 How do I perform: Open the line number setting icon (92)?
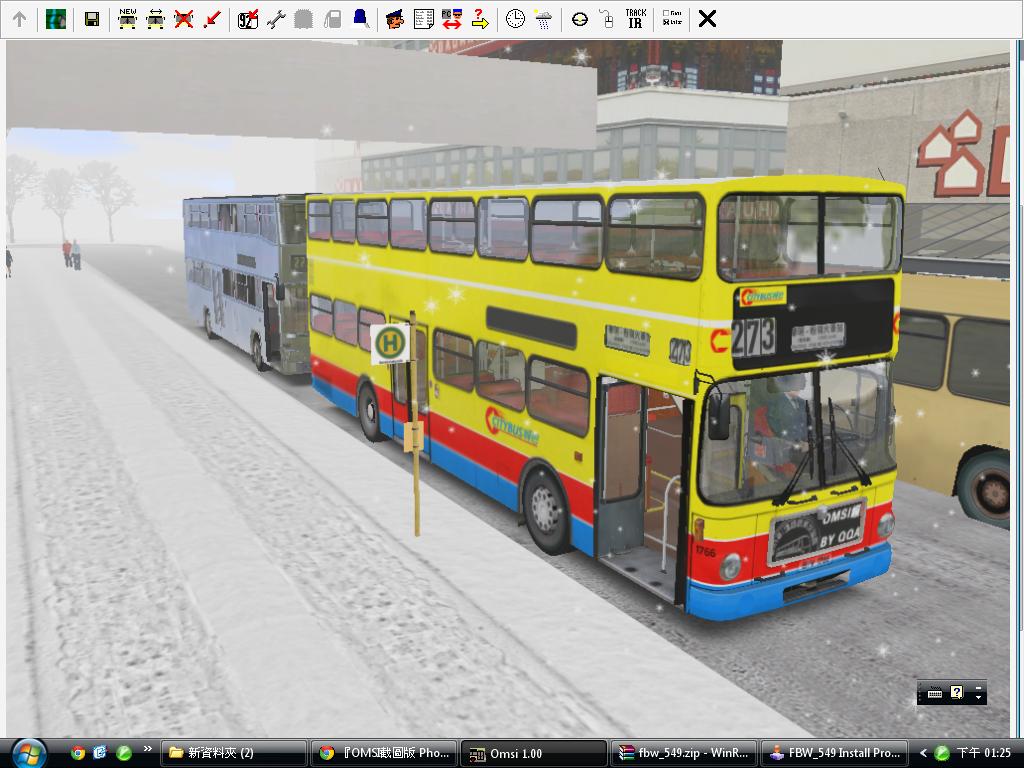248,19
